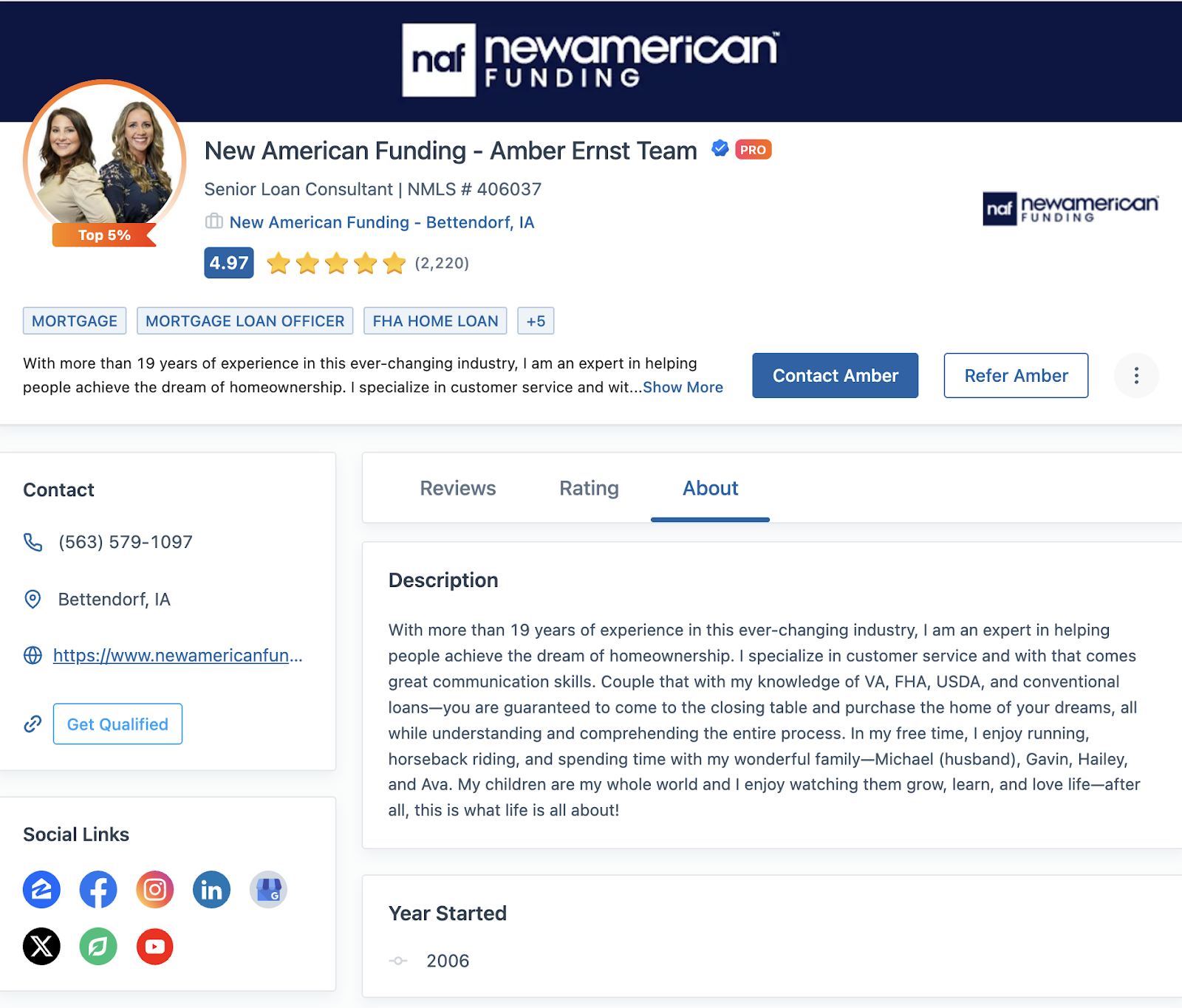This screenshot has width=1182, height=1008.
Task: Click the blue verified checkmark badge
Action: 720,149
